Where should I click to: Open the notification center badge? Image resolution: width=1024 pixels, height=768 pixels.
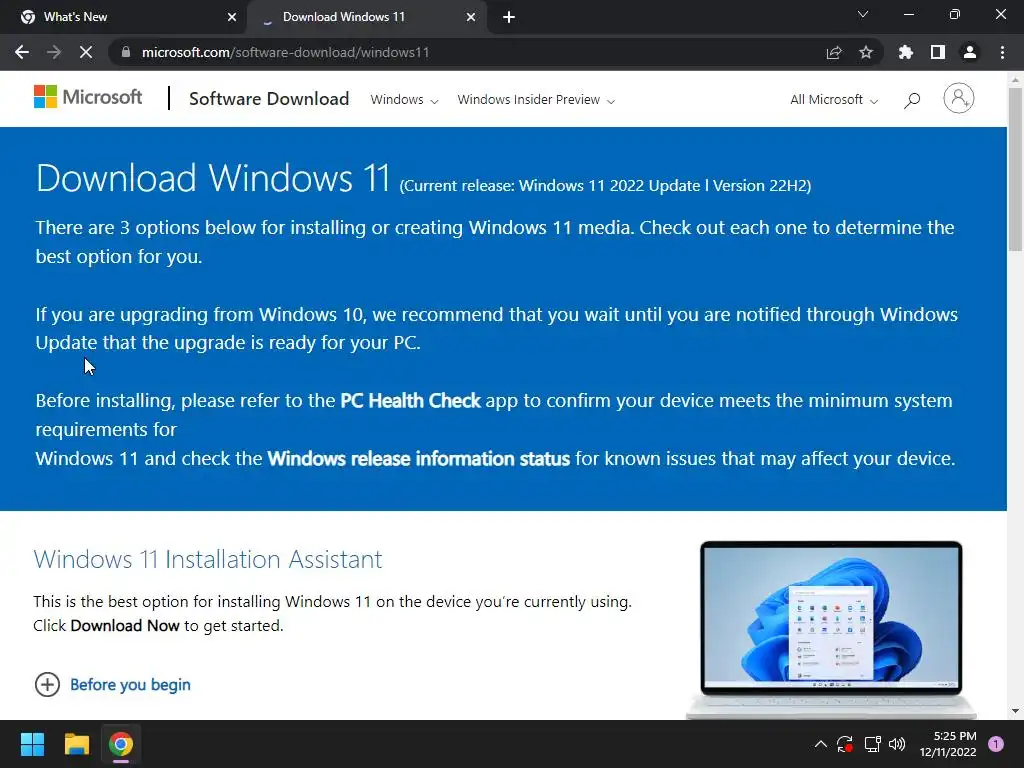(x=996, y=744)
